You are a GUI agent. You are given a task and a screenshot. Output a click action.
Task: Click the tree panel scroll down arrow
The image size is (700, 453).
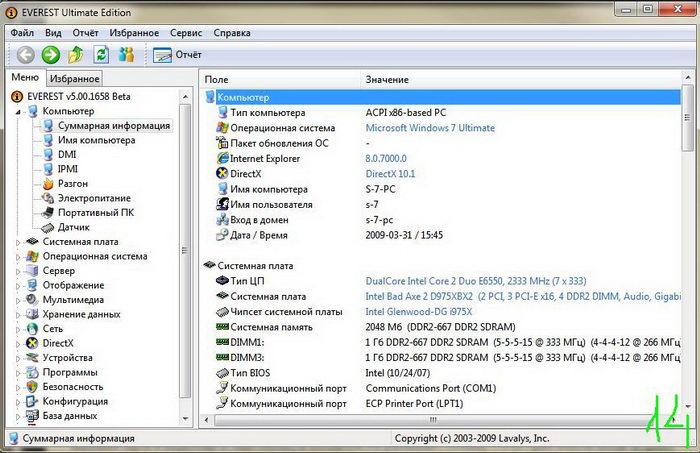[x=186, y=419]
